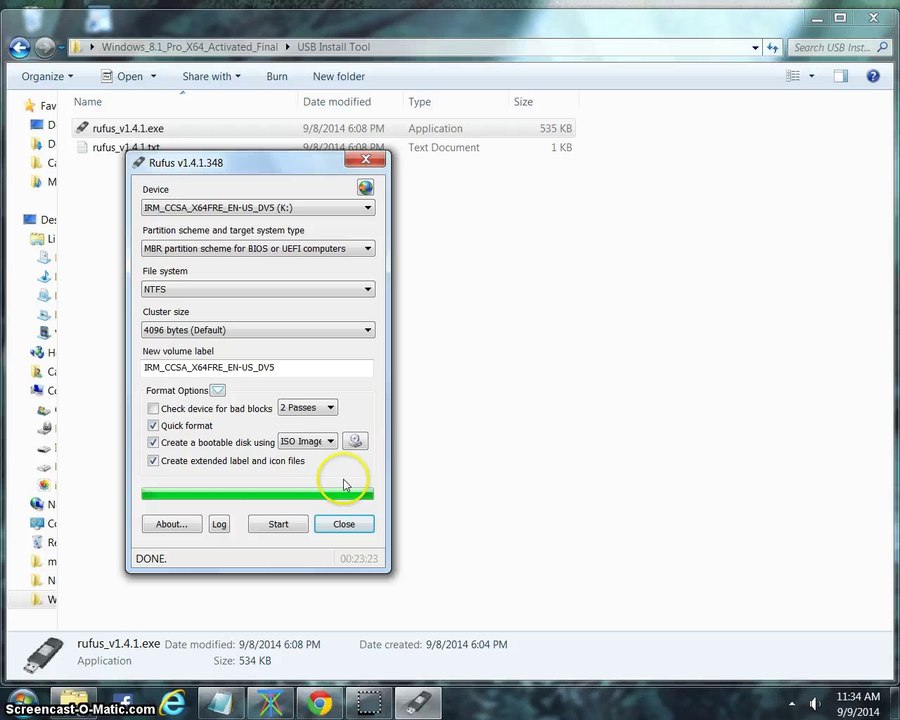Select the Recycle Bin in the navigation pane
This screenshot has height=720, width=900.
(37, 542)
